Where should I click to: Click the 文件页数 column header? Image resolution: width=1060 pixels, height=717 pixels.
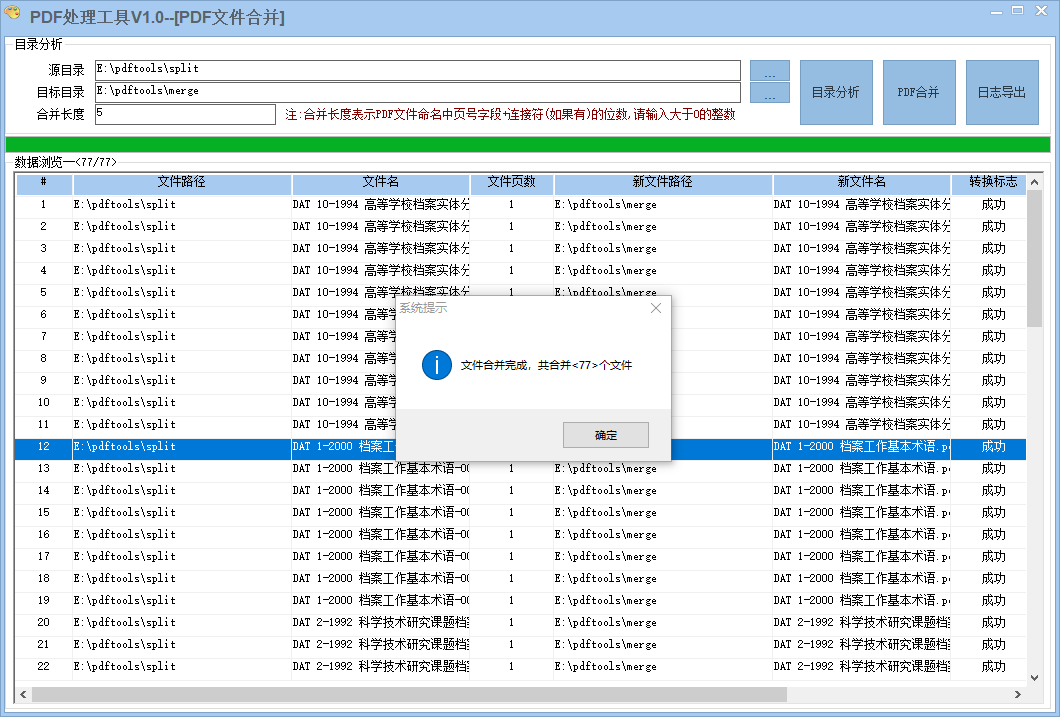[512, 182]
